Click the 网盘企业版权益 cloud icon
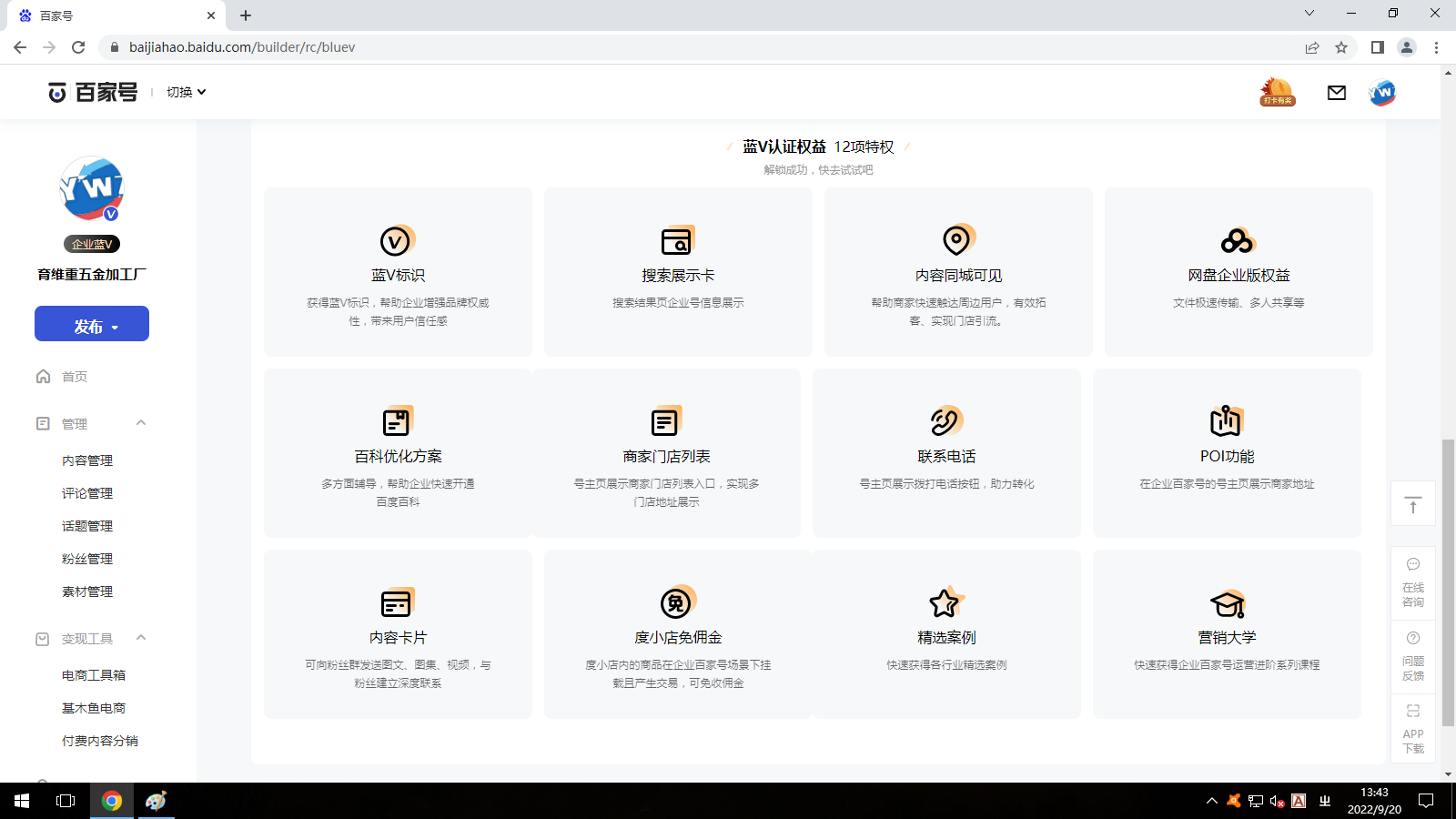1456x819 pixels. (x=1237, y=241)
